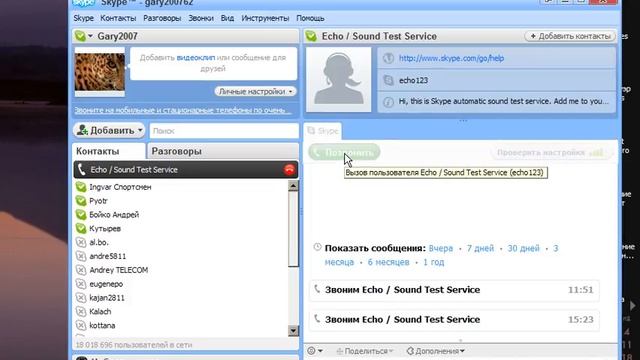Click Кутырев status icon
Viewport: 640px width, 360px height.
click(x=81, y=229)
